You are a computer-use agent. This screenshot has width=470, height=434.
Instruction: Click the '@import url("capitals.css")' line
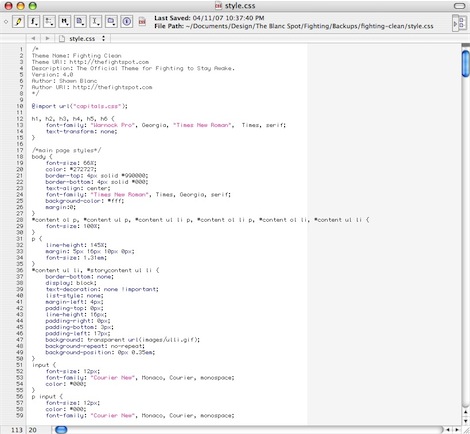[80, 106]
